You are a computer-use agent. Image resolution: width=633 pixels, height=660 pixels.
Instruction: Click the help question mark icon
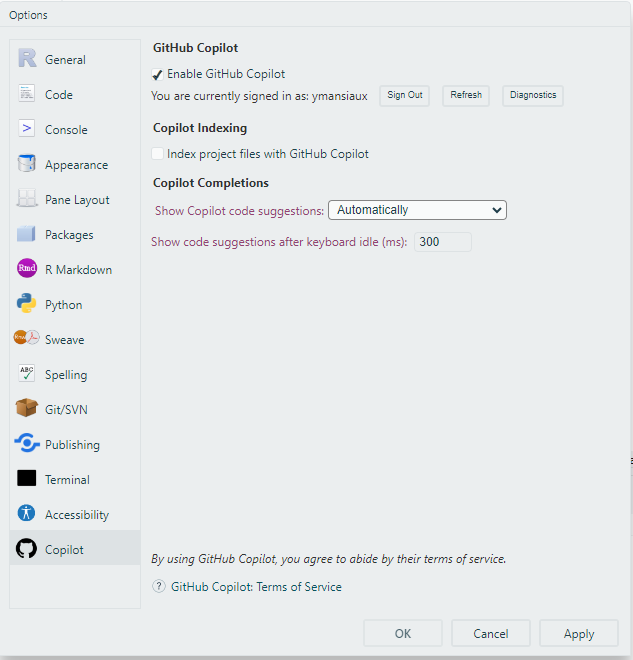[x=159, y=586]
